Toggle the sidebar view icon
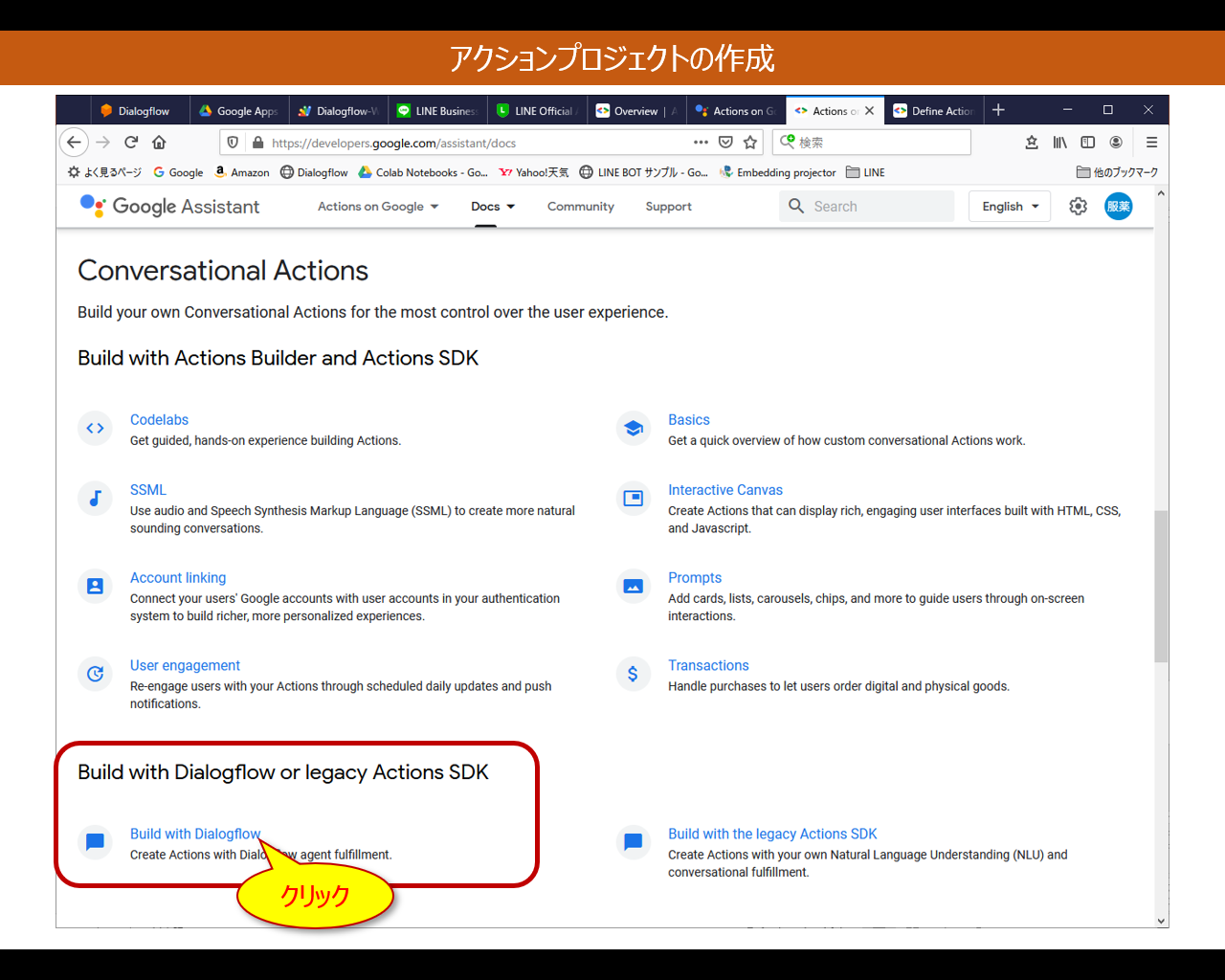The image size is (1225, 980). pyautogui.click(x=1087, y=142)
